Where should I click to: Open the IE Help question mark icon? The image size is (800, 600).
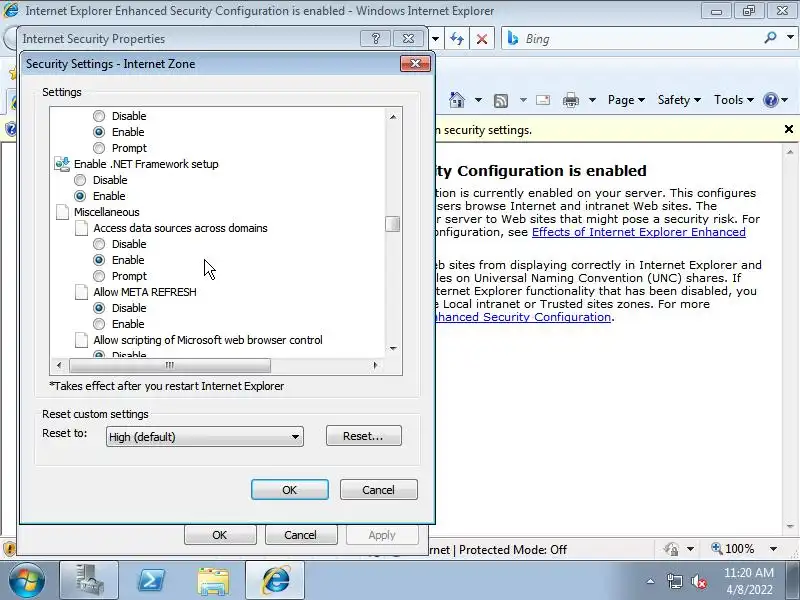[x=770, y=100]
